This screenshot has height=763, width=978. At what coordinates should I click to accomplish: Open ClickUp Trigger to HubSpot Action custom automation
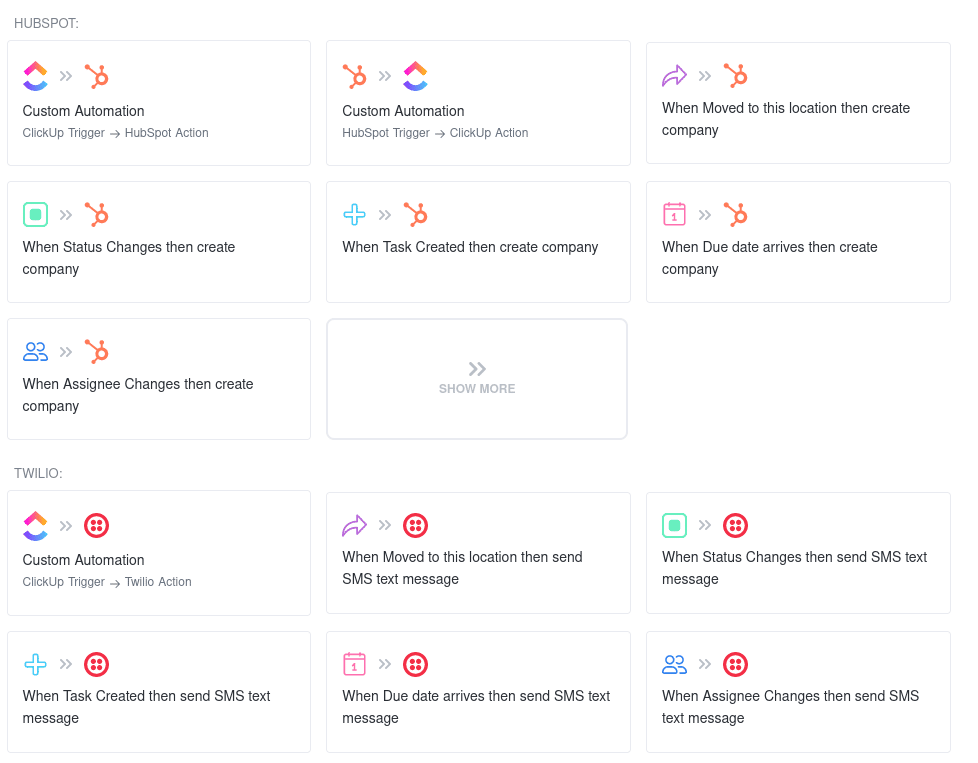pos(158,103)
